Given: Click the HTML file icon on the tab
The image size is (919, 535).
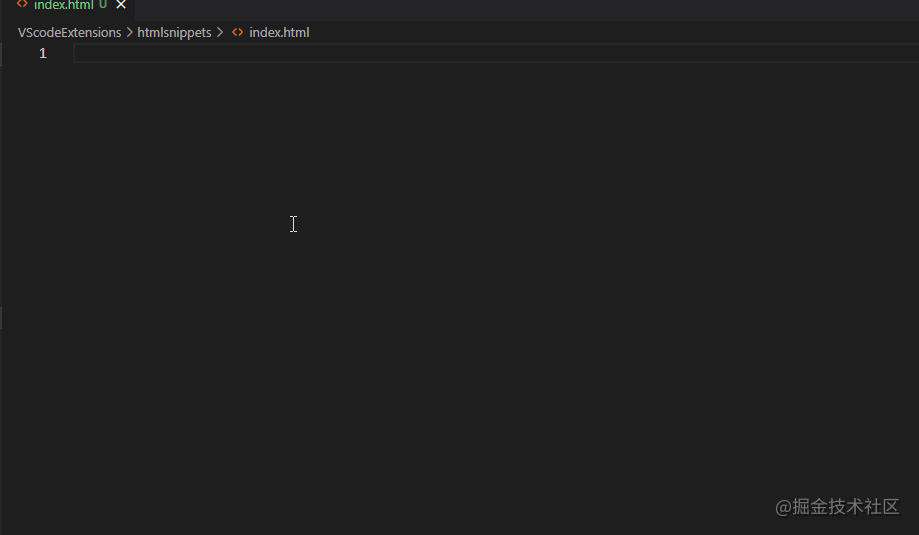Looking at the screenshot, I should point(22,4).
